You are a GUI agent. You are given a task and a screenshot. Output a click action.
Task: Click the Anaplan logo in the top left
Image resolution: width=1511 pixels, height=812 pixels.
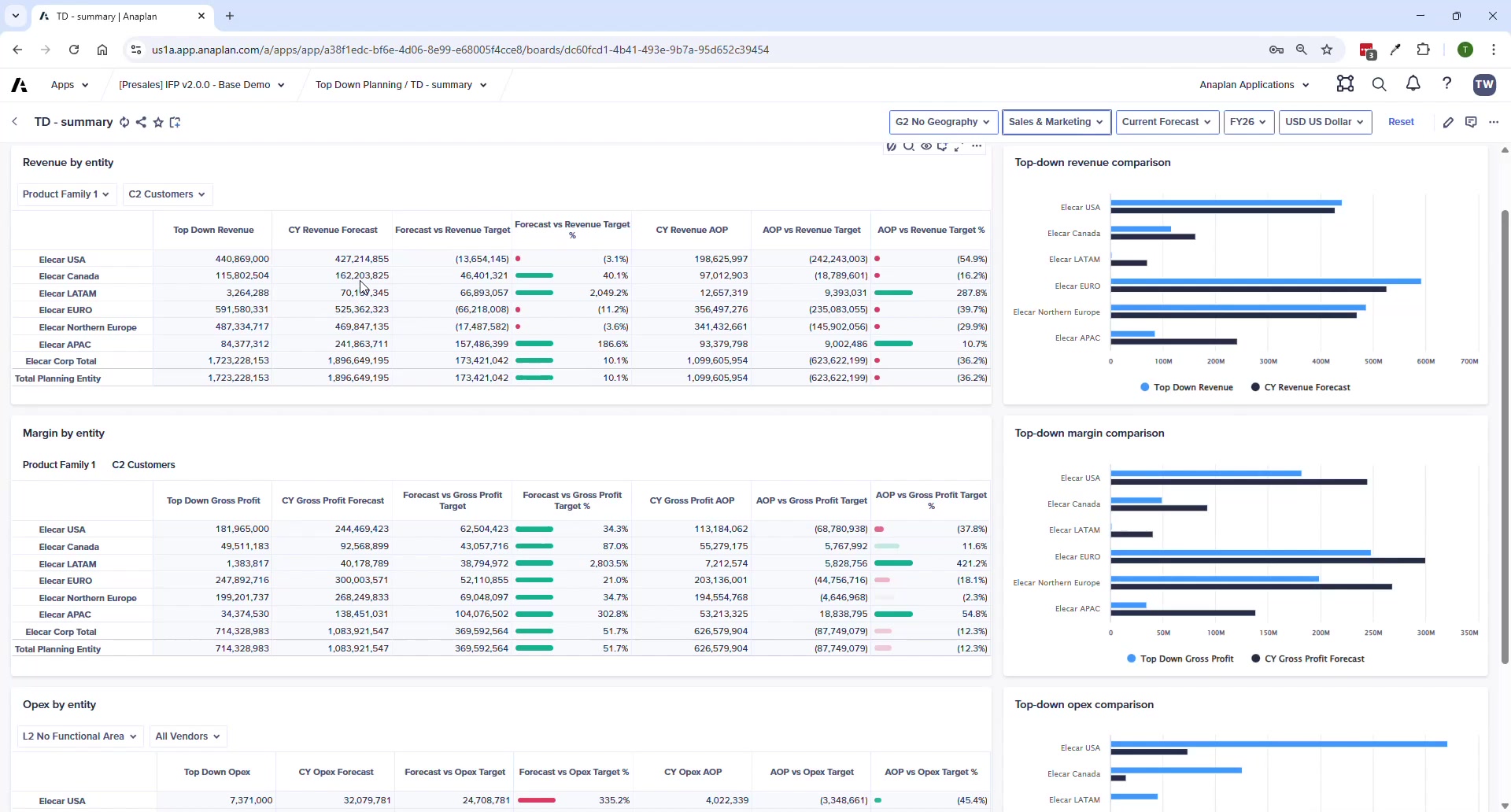point(19,84)
